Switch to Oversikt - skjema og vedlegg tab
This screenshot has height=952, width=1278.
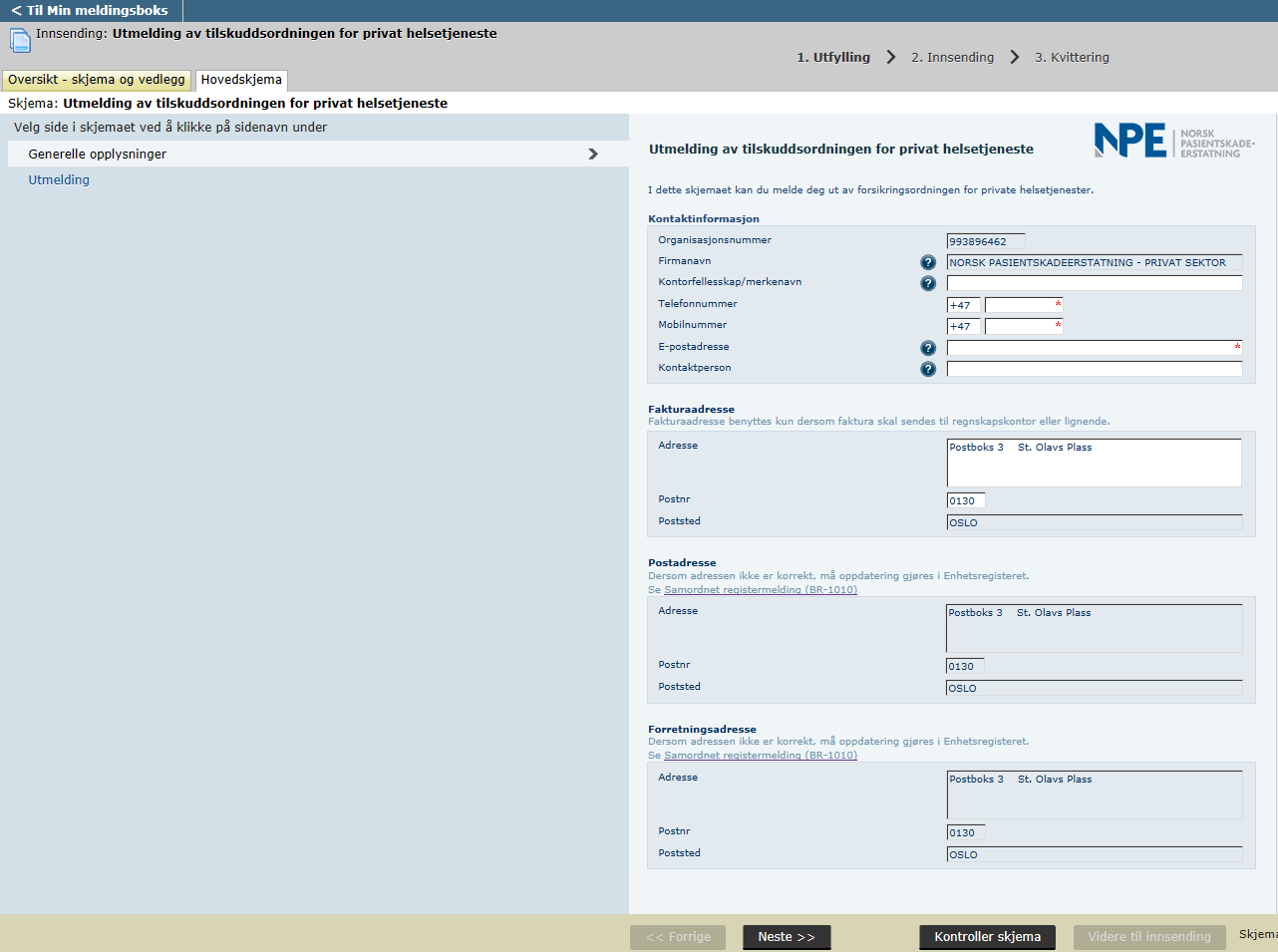coord(97,80)
